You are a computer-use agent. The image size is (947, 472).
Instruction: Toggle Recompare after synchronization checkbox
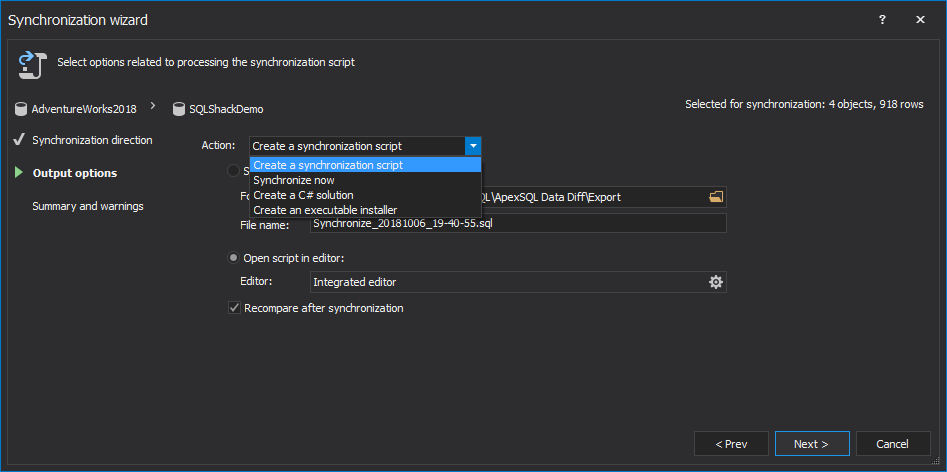point(234,309)
